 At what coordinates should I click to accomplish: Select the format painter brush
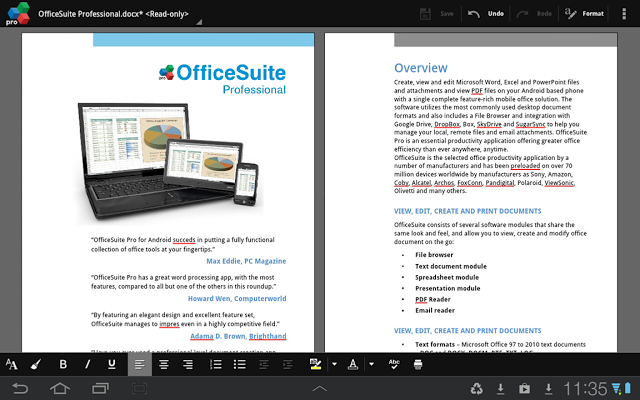coord(36,365)
